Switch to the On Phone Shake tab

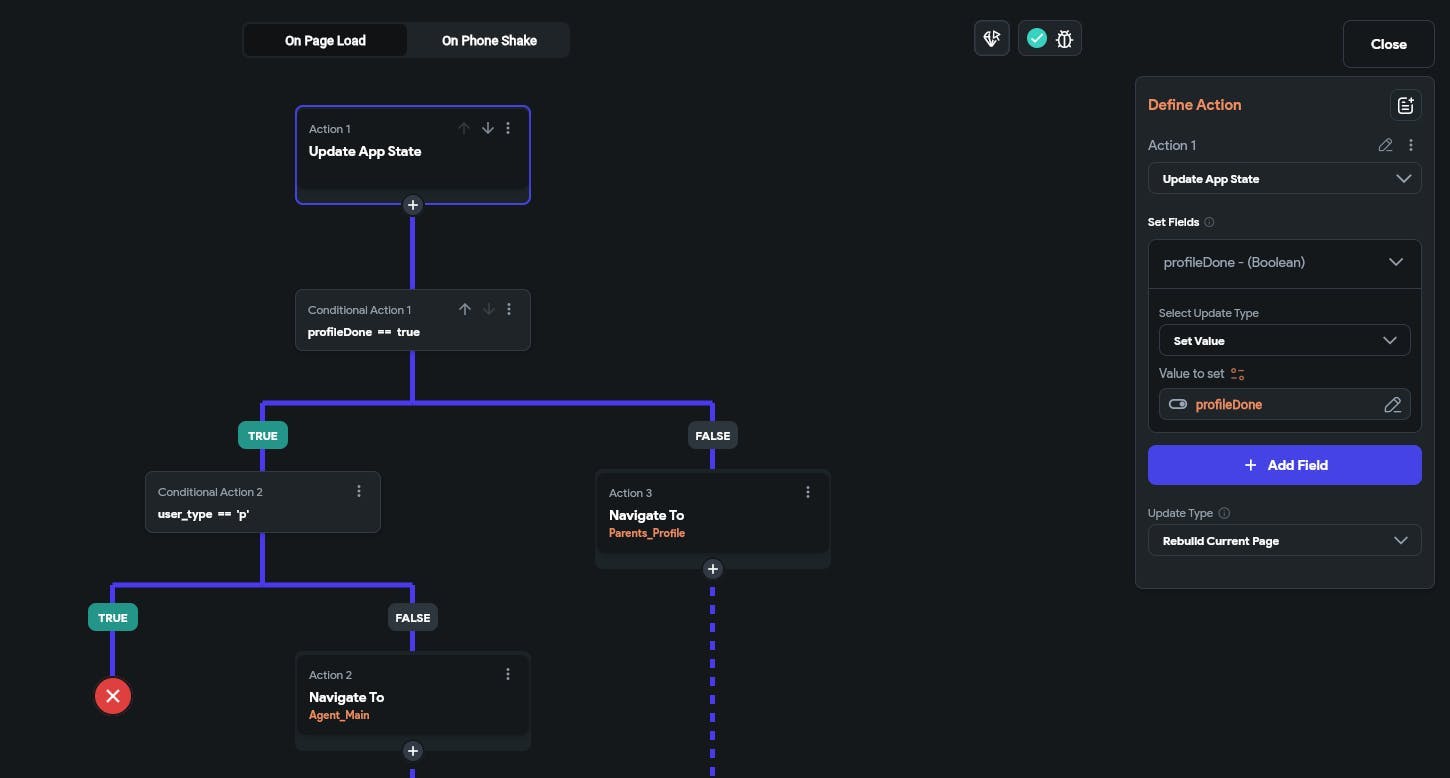(x=489, y=41)
